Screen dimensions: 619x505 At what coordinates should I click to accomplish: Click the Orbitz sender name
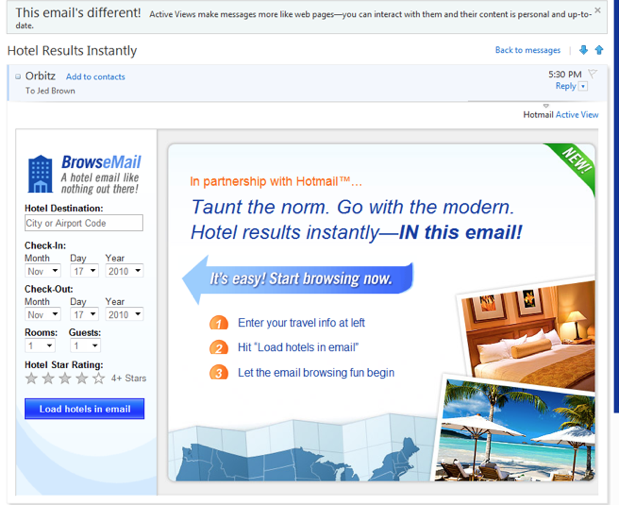(x=40, y=76)
